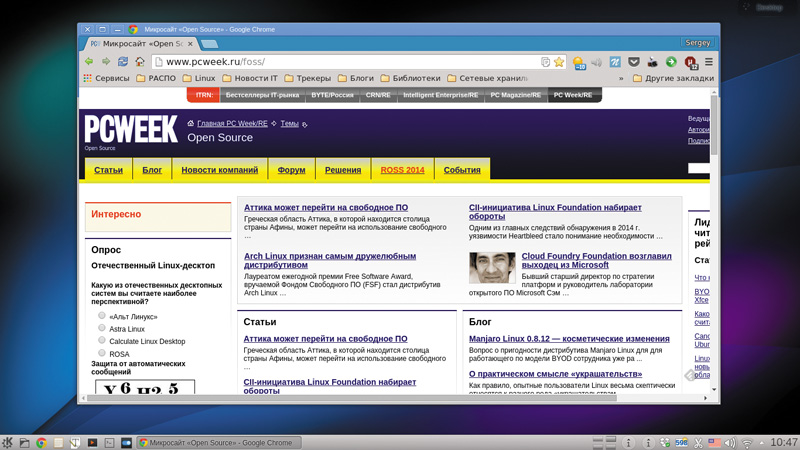
Task: Open a new tab beside the pcweek tab
Action: tap(209, 44)
